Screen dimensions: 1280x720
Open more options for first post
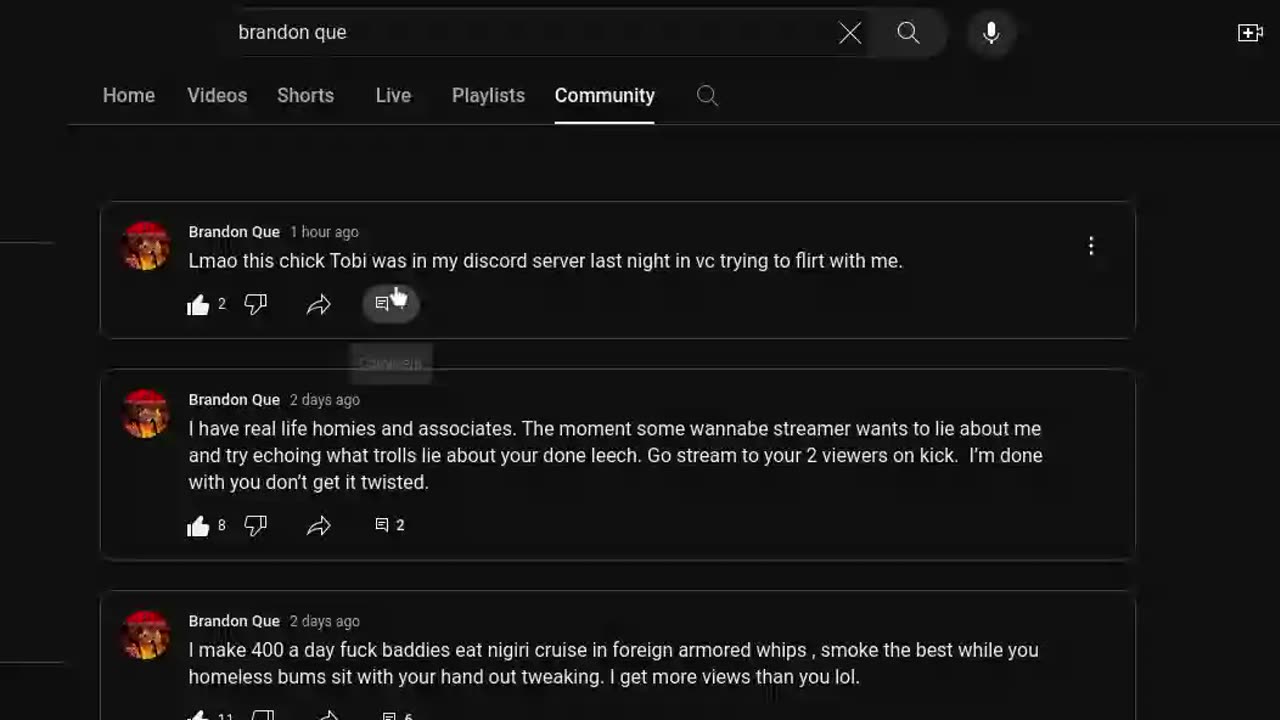(1091, 246)
